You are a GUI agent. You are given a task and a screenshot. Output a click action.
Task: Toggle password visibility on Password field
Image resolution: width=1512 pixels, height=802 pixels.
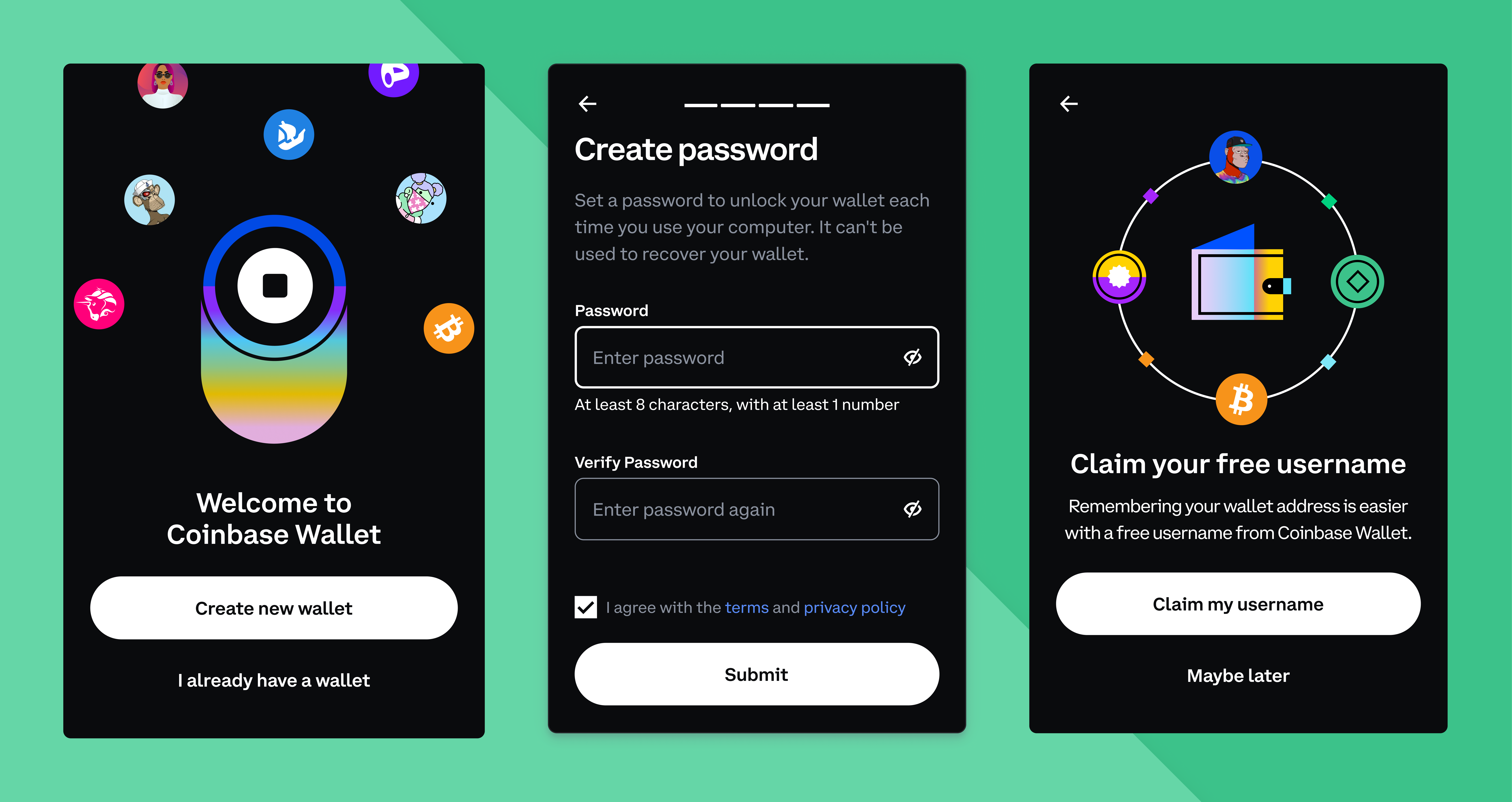910,358
